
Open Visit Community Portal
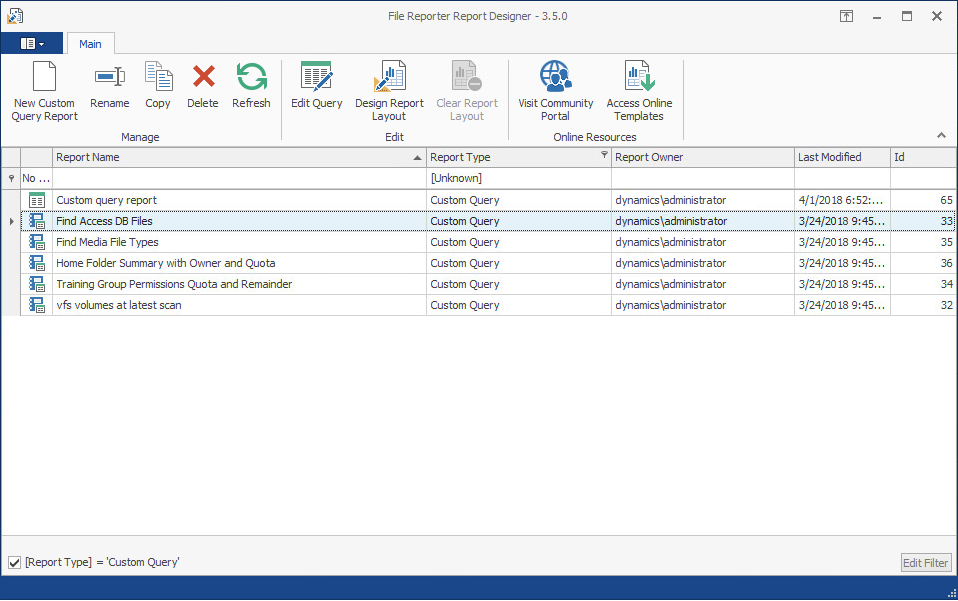(555, 78)
